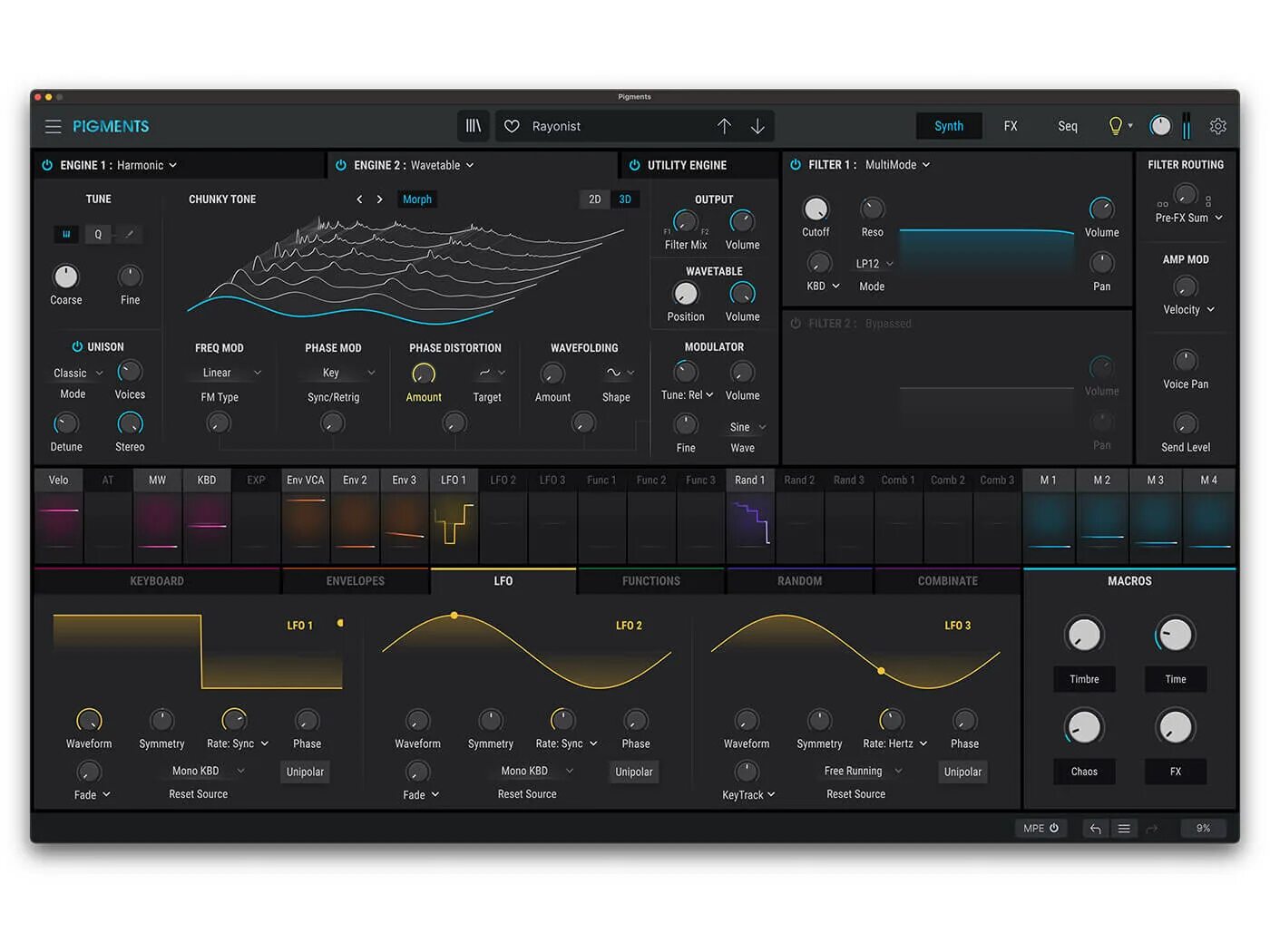Open the ENVELOPES modulation tab
The width and height of the screenshot is (1270, 952).
click(x=356, y=581)
